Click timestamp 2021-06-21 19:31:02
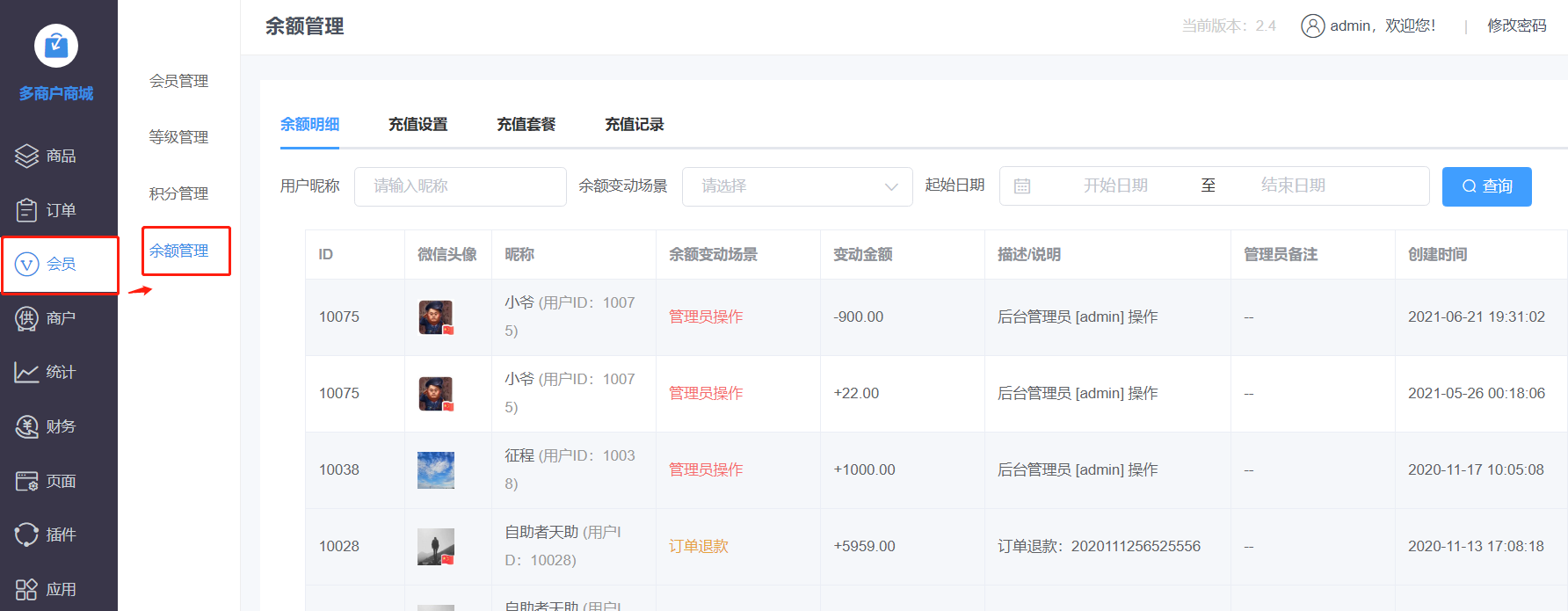The width and height of the screenshot is (1568, 611). coord(1477,316)
